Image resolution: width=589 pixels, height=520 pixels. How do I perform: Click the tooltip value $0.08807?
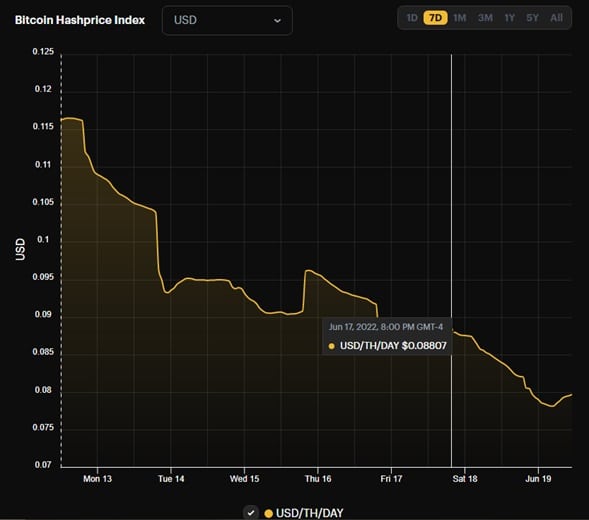424,345
